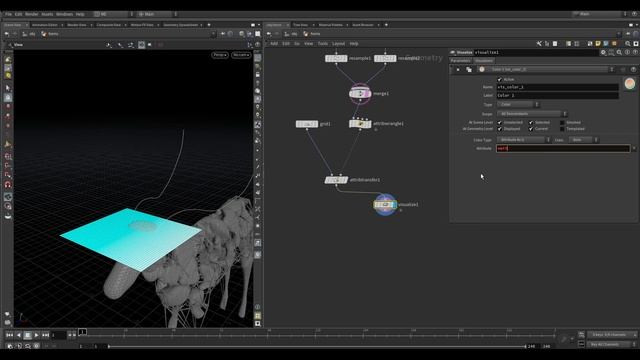Select the Select tool in viewport toolbar
This screenshot has height=360, width=640.
[x=8, y=88]
